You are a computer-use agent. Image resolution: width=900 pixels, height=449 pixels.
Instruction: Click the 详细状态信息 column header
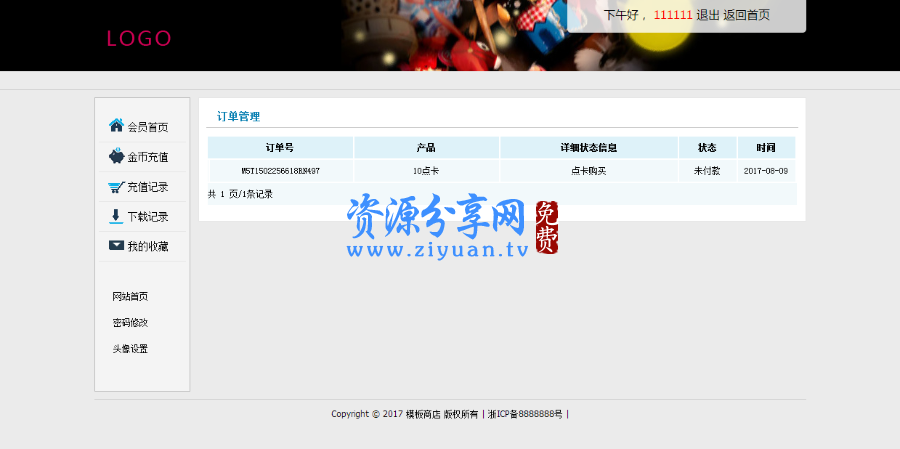(x=589, y=148)
